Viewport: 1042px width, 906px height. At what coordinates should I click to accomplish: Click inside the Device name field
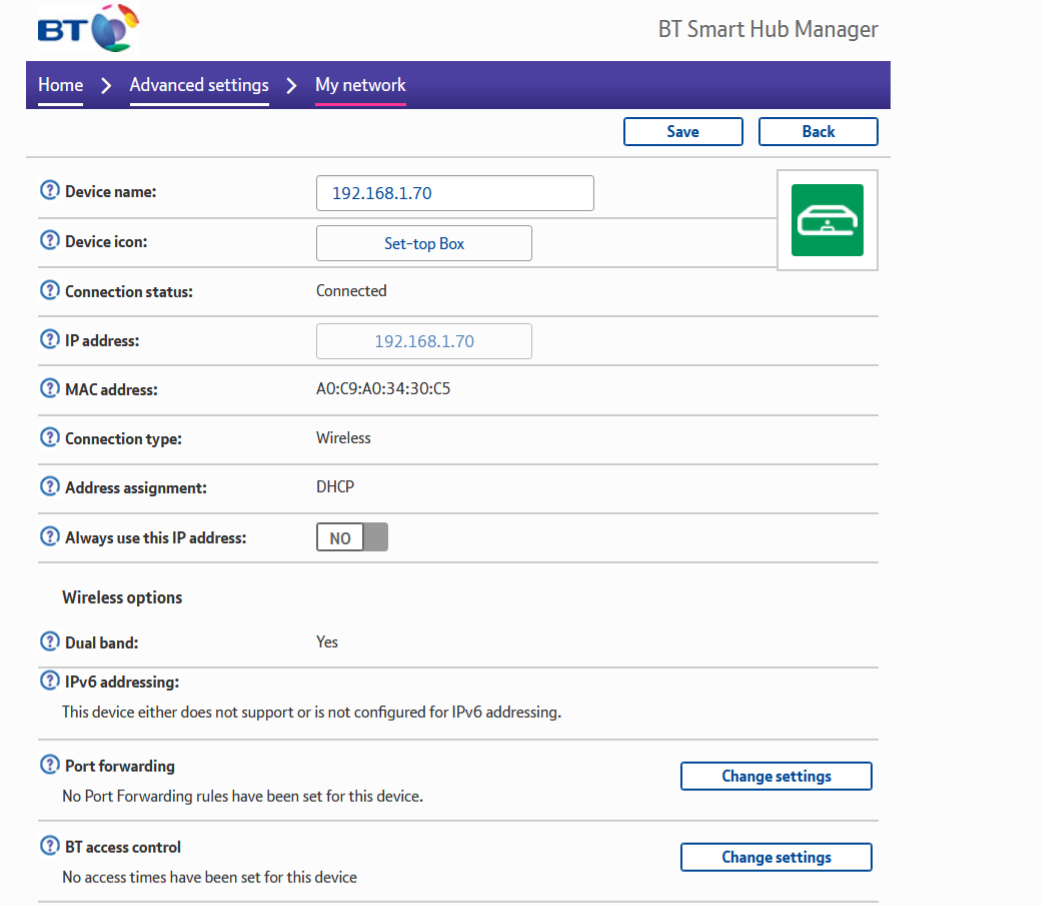455,193
